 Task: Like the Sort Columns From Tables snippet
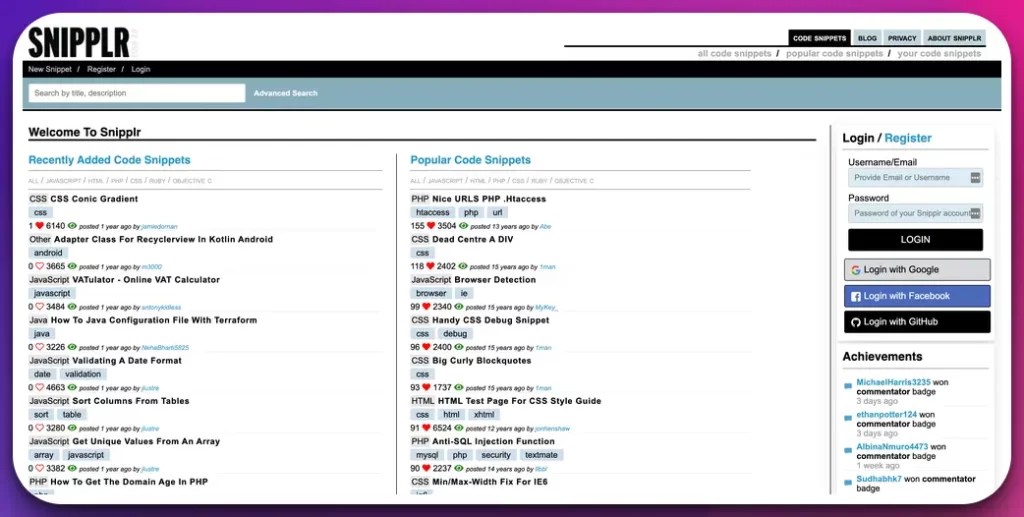tap(39, 428)
